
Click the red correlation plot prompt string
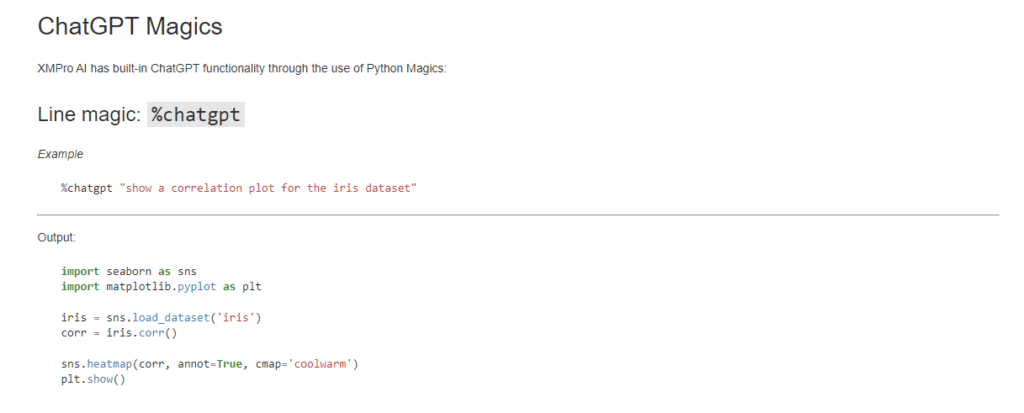(x=268, y=188)
